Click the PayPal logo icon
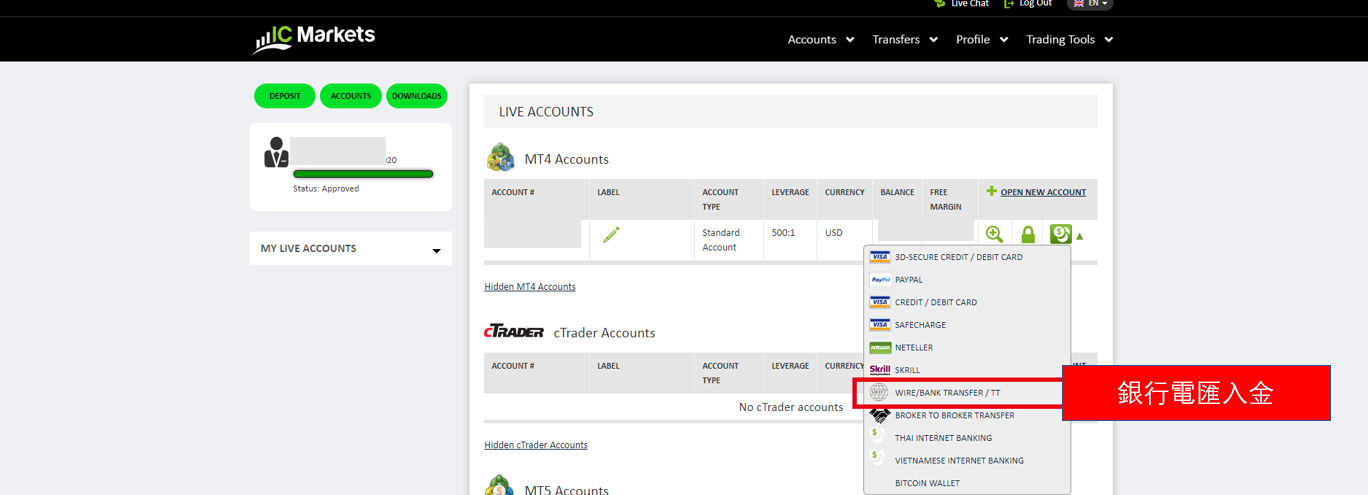This screenshot has width=1368, height=495. [880, 280]
